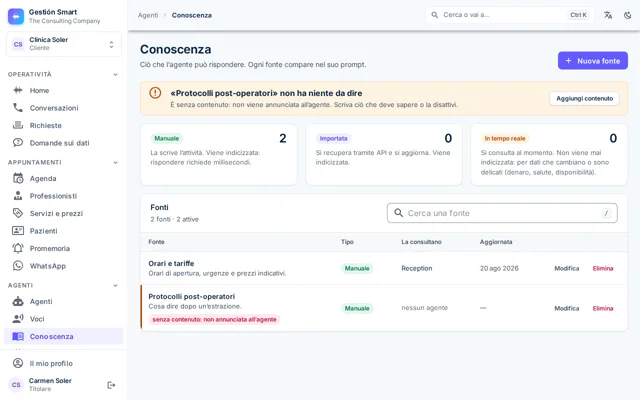Viewport: 640px width, 400px height.
Task: Open the Home icon in sidebar
Action: tap(18, 90)
